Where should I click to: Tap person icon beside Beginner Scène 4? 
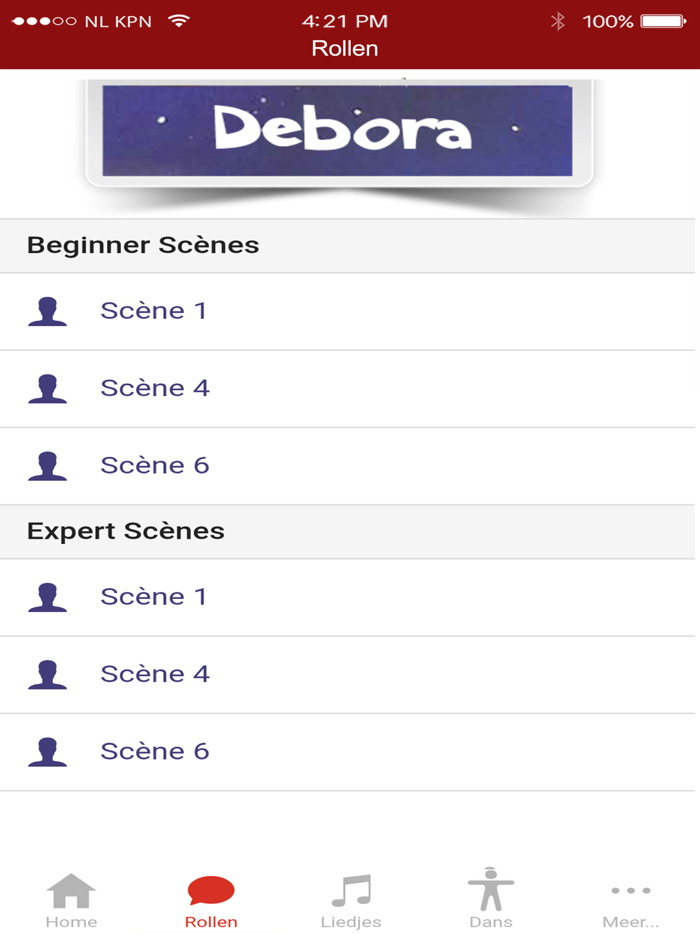tap(47, 388)
